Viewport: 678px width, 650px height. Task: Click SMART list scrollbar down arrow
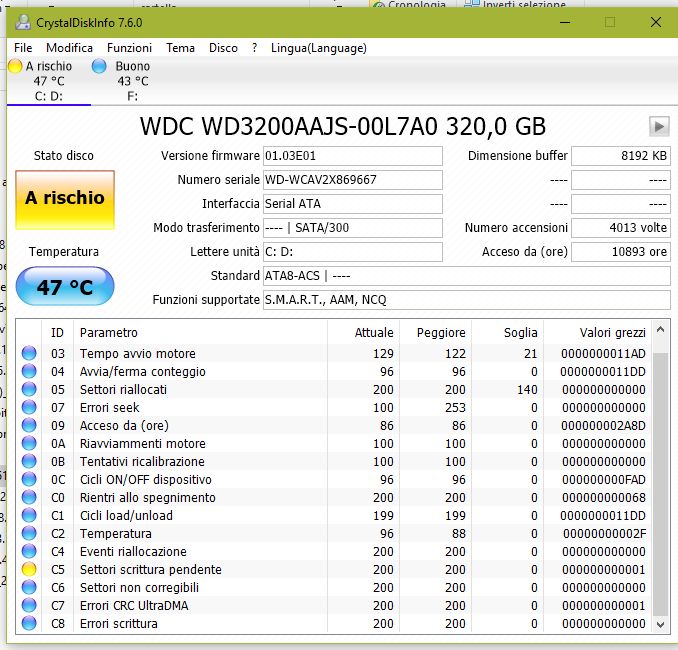point(660,624)
